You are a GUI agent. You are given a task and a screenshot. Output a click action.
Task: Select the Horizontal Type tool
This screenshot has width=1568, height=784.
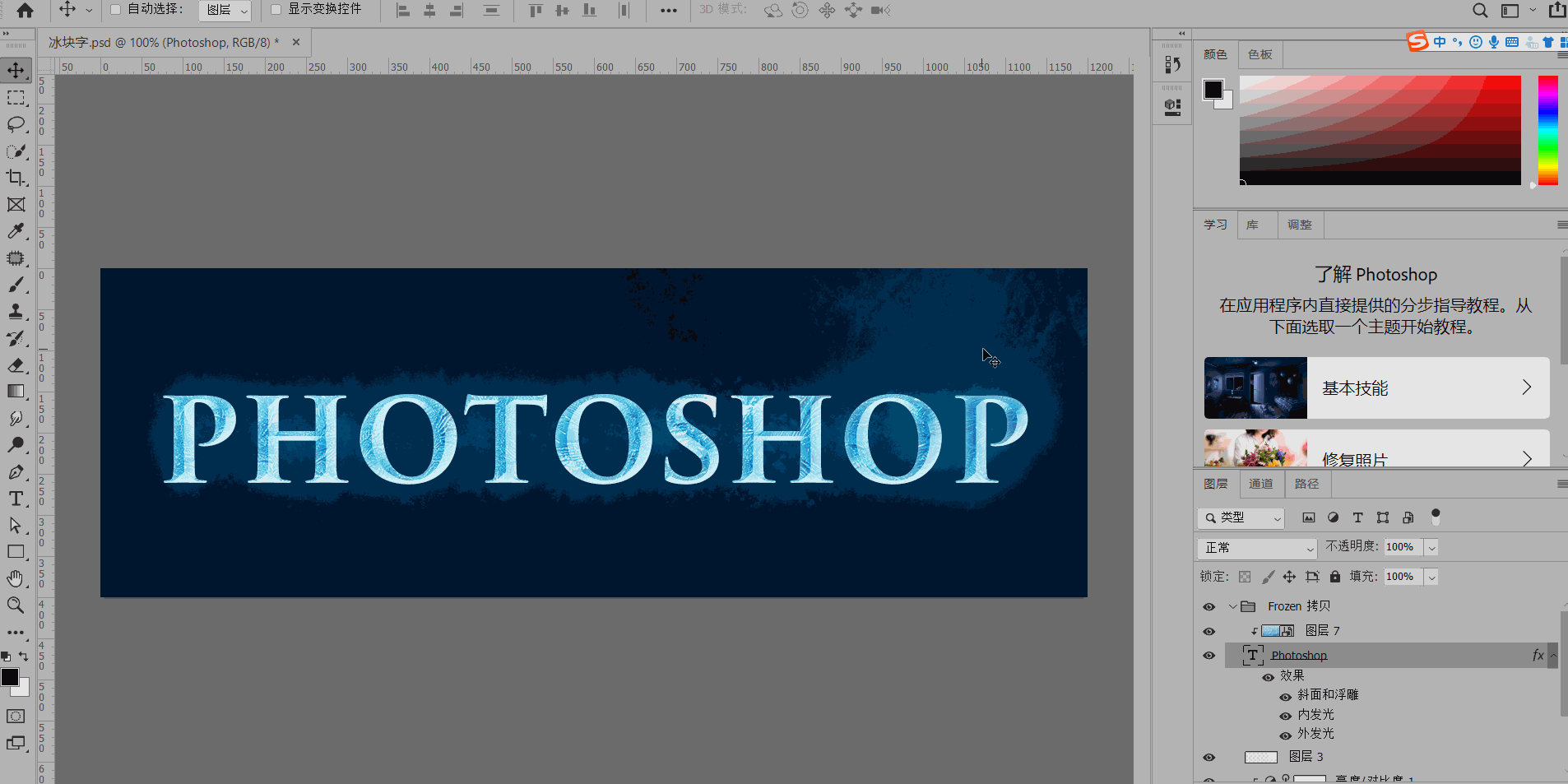point(16,499)
